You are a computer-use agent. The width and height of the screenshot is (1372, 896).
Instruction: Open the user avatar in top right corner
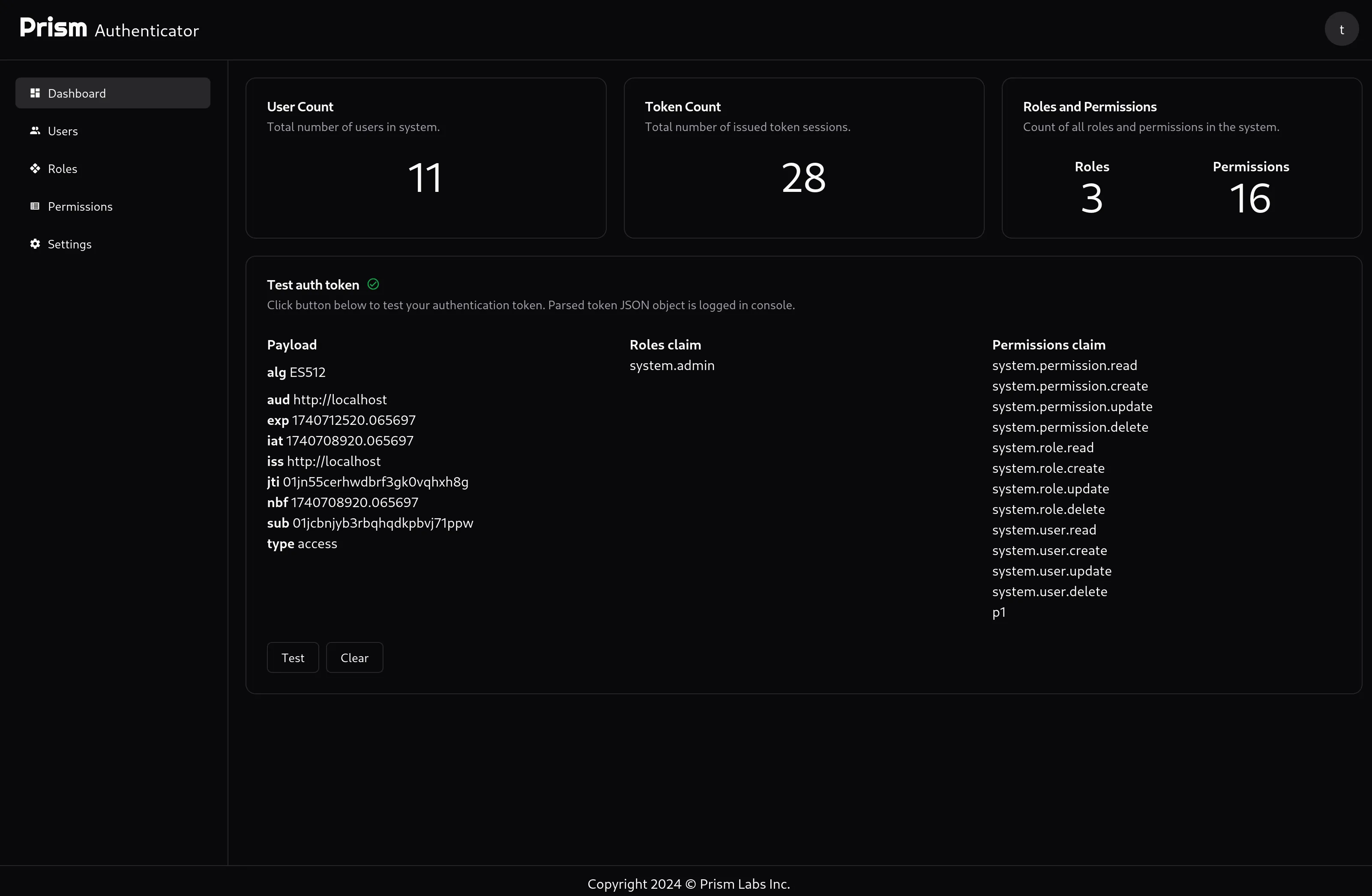pos(1342,29)
